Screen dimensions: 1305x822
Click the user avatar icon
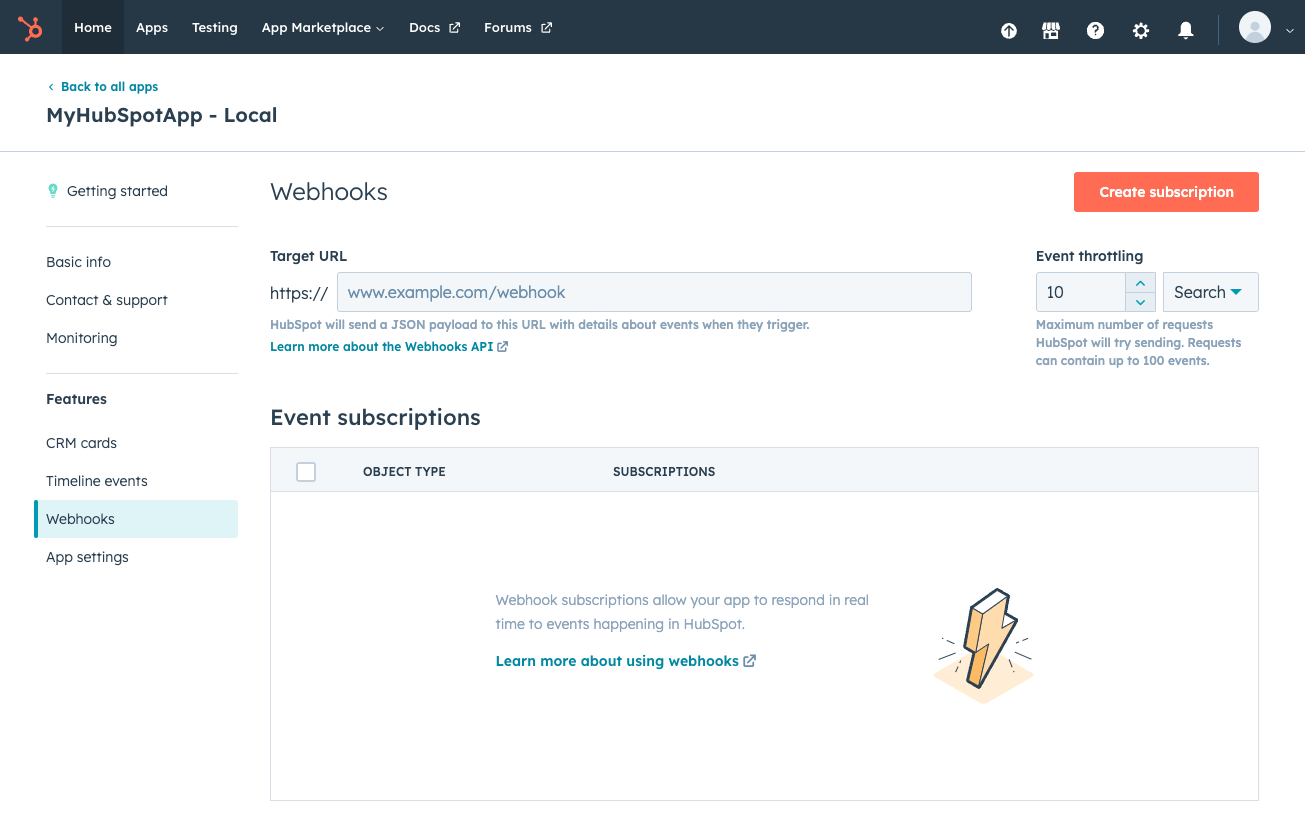pos(1255,28)
